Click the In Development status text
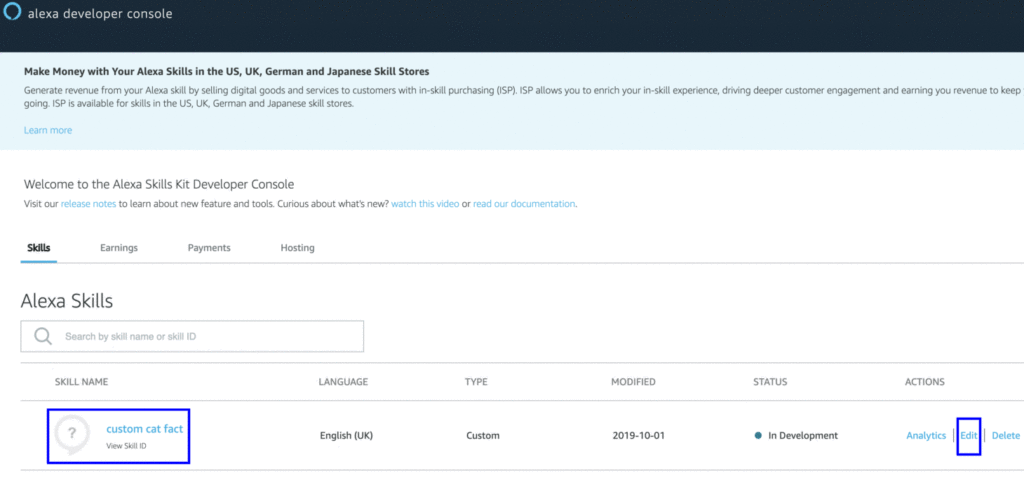 (x=803, y=436)
